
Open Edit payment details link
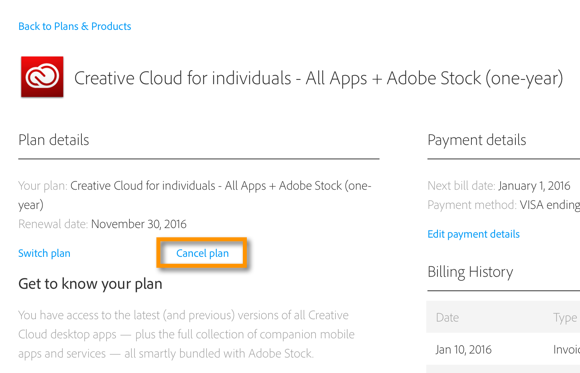coord(473,234)
